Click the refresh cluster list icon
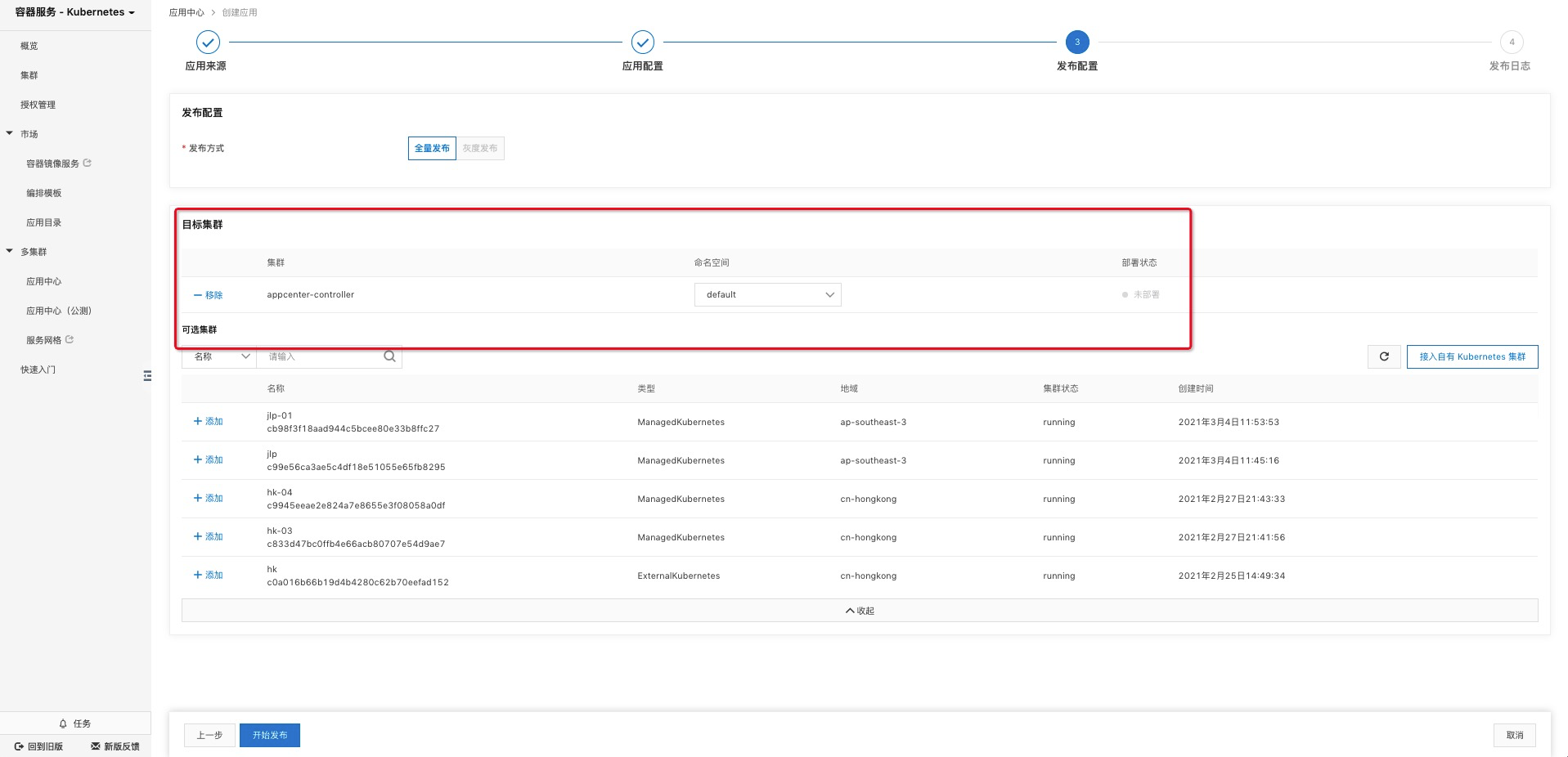 pyautogui.click(x=1384, y=356)
